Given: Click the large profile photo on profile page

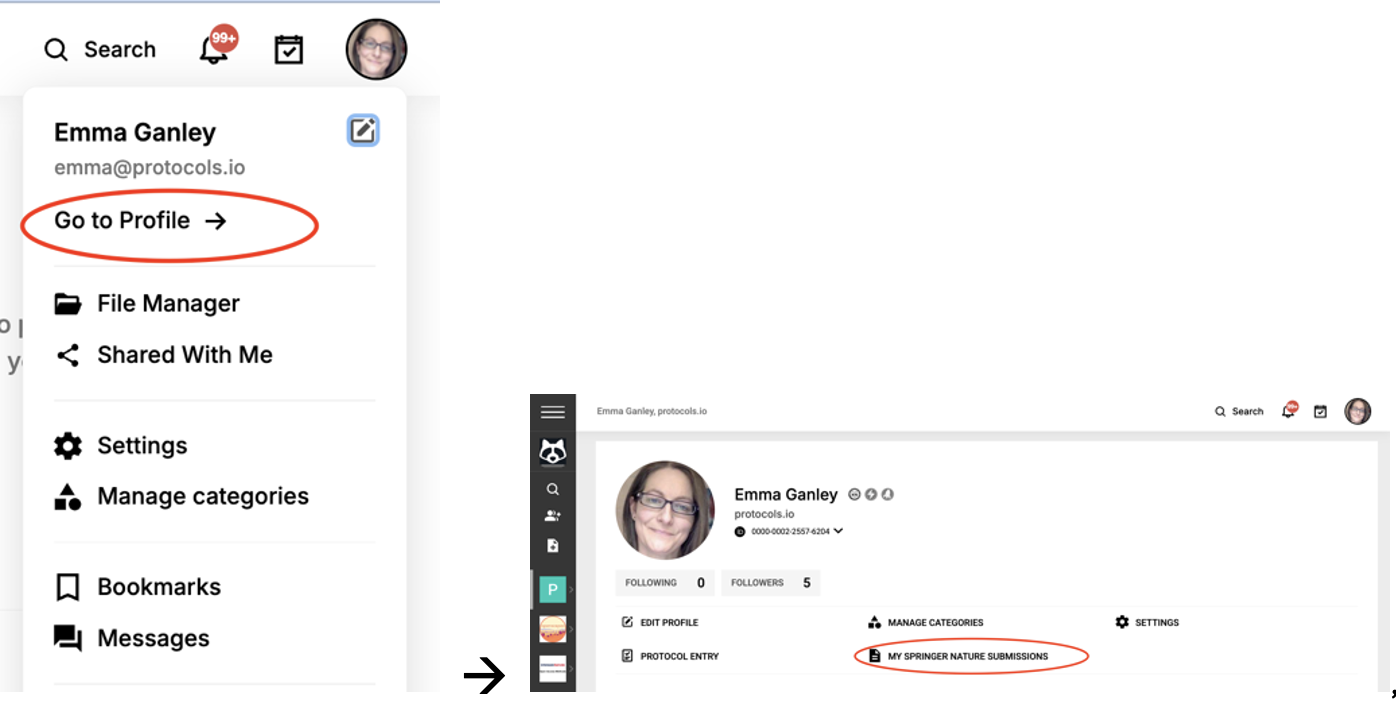Looking at the screenshot, I should (665, 510).
